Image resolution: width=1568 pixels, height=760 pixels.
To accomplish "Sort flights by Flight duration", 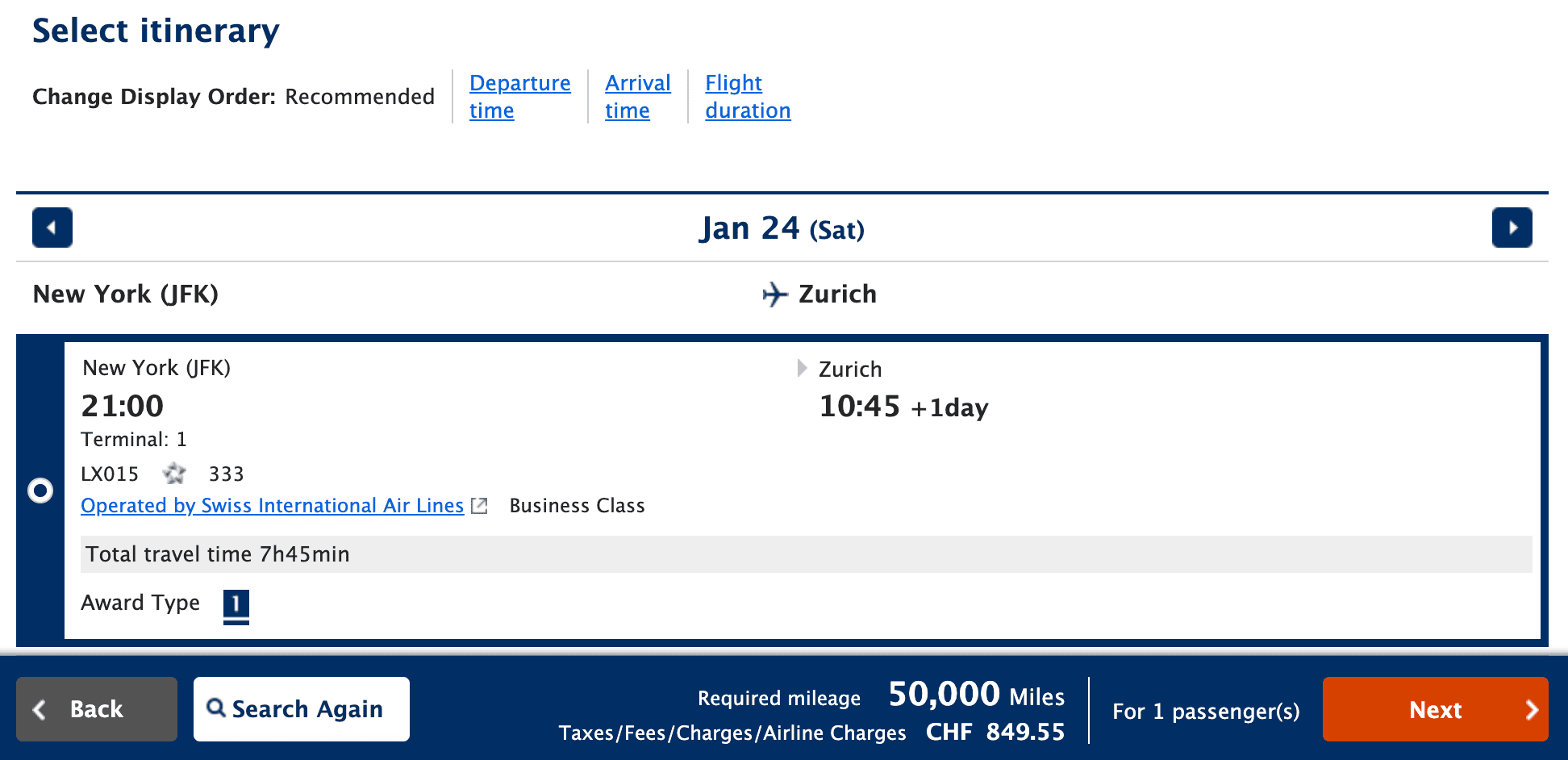I will pyautogui.click(x=747, y=96).
